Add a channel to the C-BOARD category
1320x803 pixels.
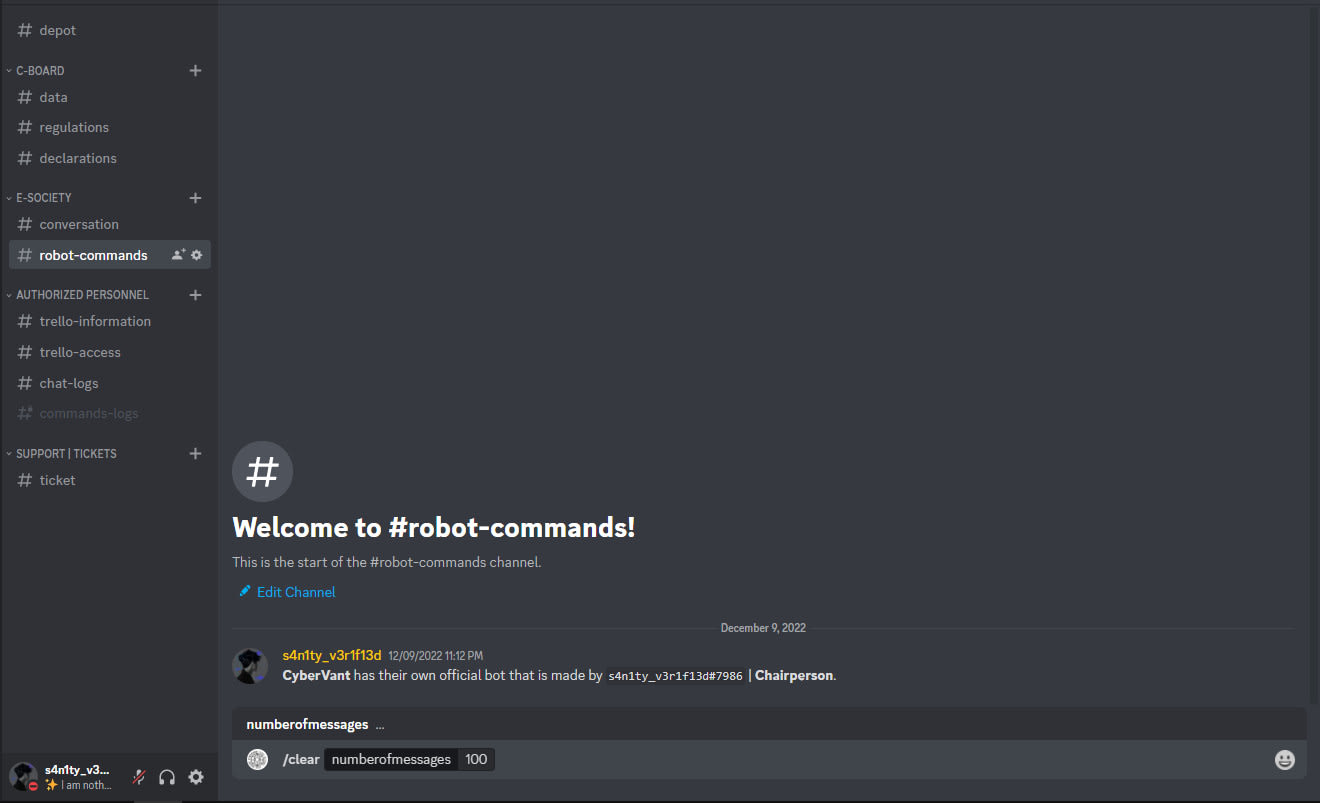[x=196, y=71]
